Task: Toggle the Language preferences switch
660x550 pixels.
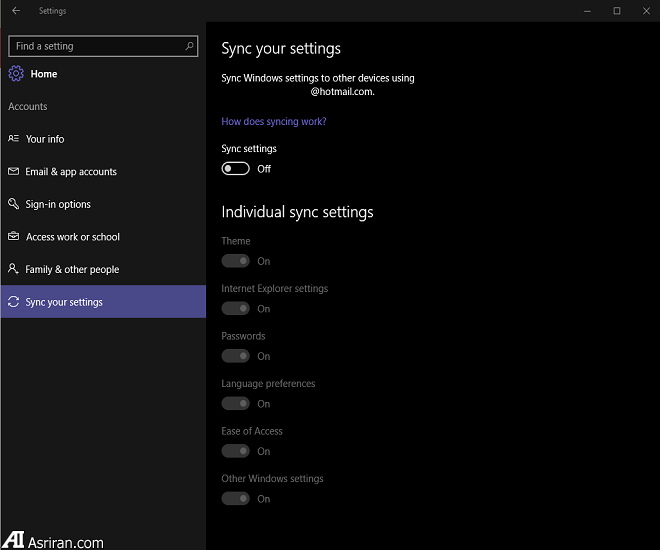Action: coord(235,404)
